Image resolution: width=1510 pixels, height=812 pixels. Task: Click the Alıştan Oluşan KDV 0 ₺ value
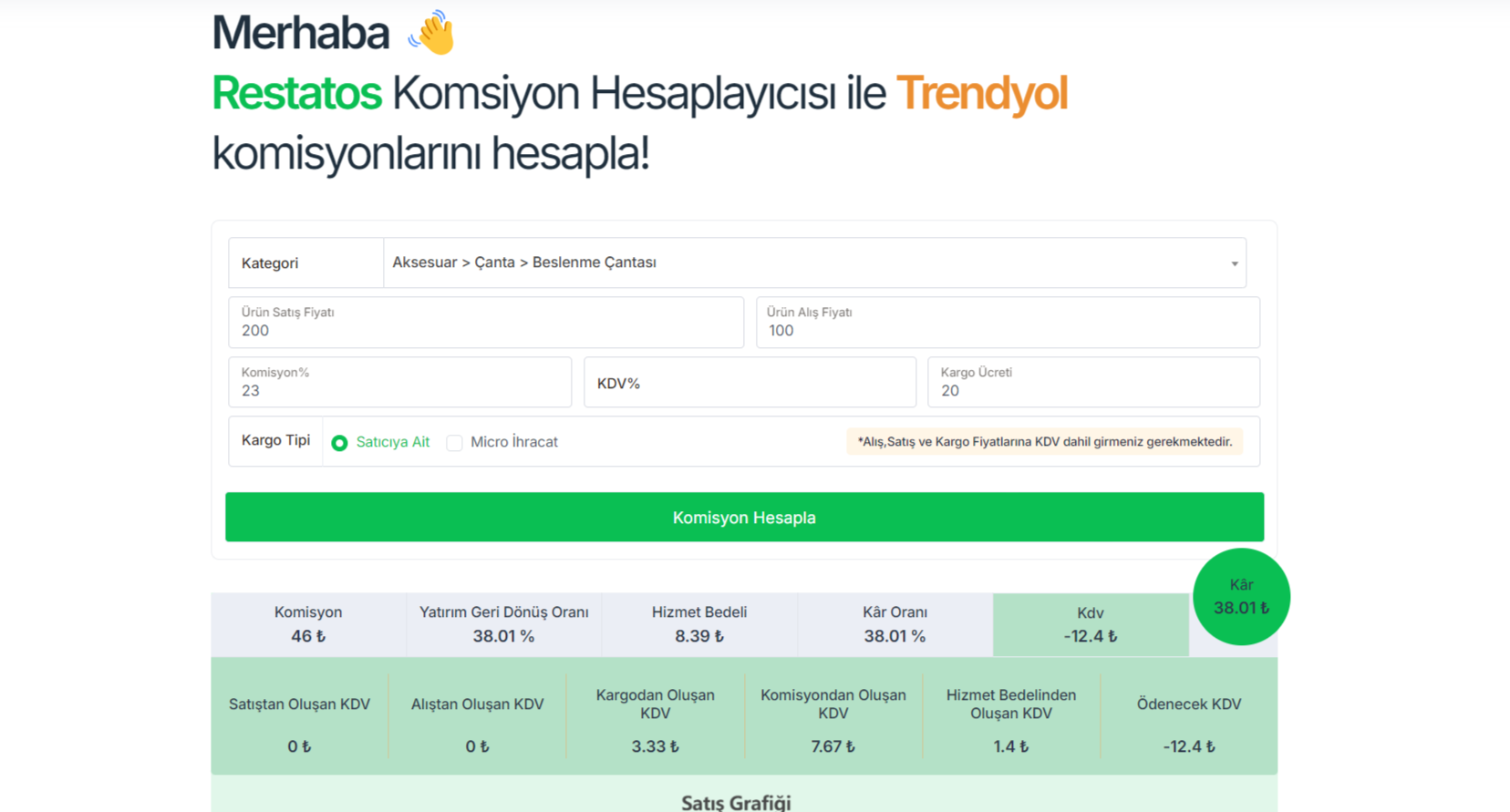(x=477, y=746)
